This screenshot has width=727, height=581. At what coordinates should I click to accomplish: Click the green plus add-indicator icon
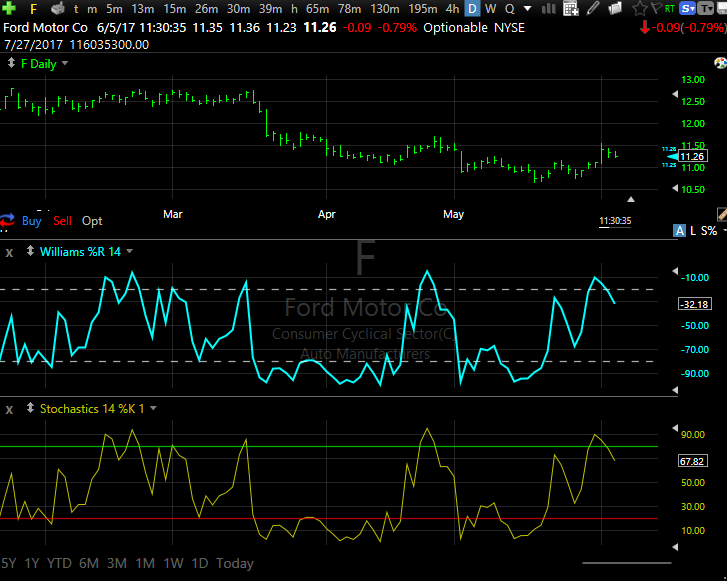pyautogui.click(x=9, y=8)
